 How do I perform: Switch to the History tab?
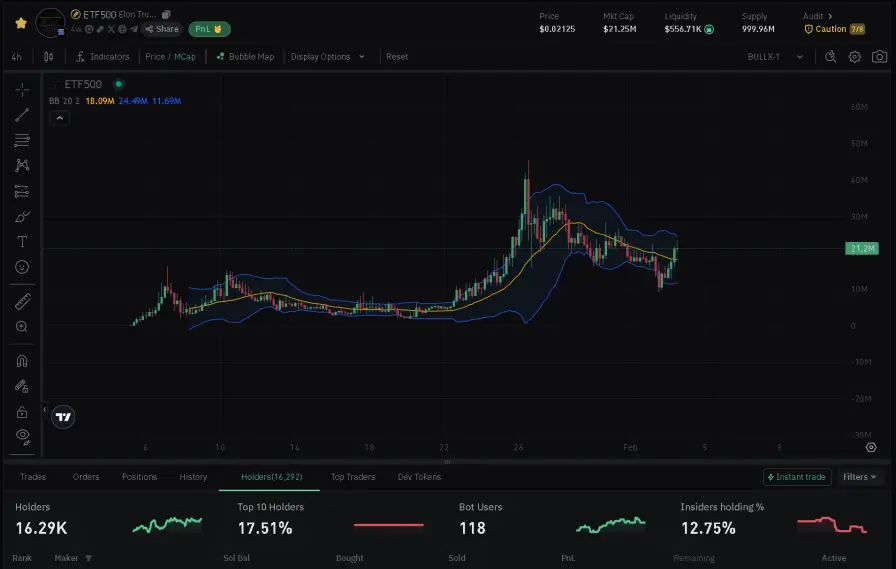[x=193, y=476]
